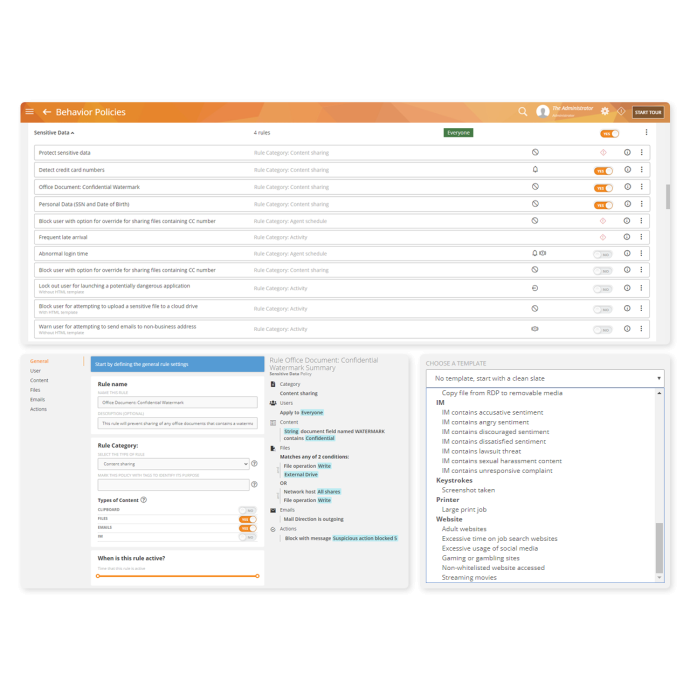Select 'Screenshot taken' template from list

468,490
